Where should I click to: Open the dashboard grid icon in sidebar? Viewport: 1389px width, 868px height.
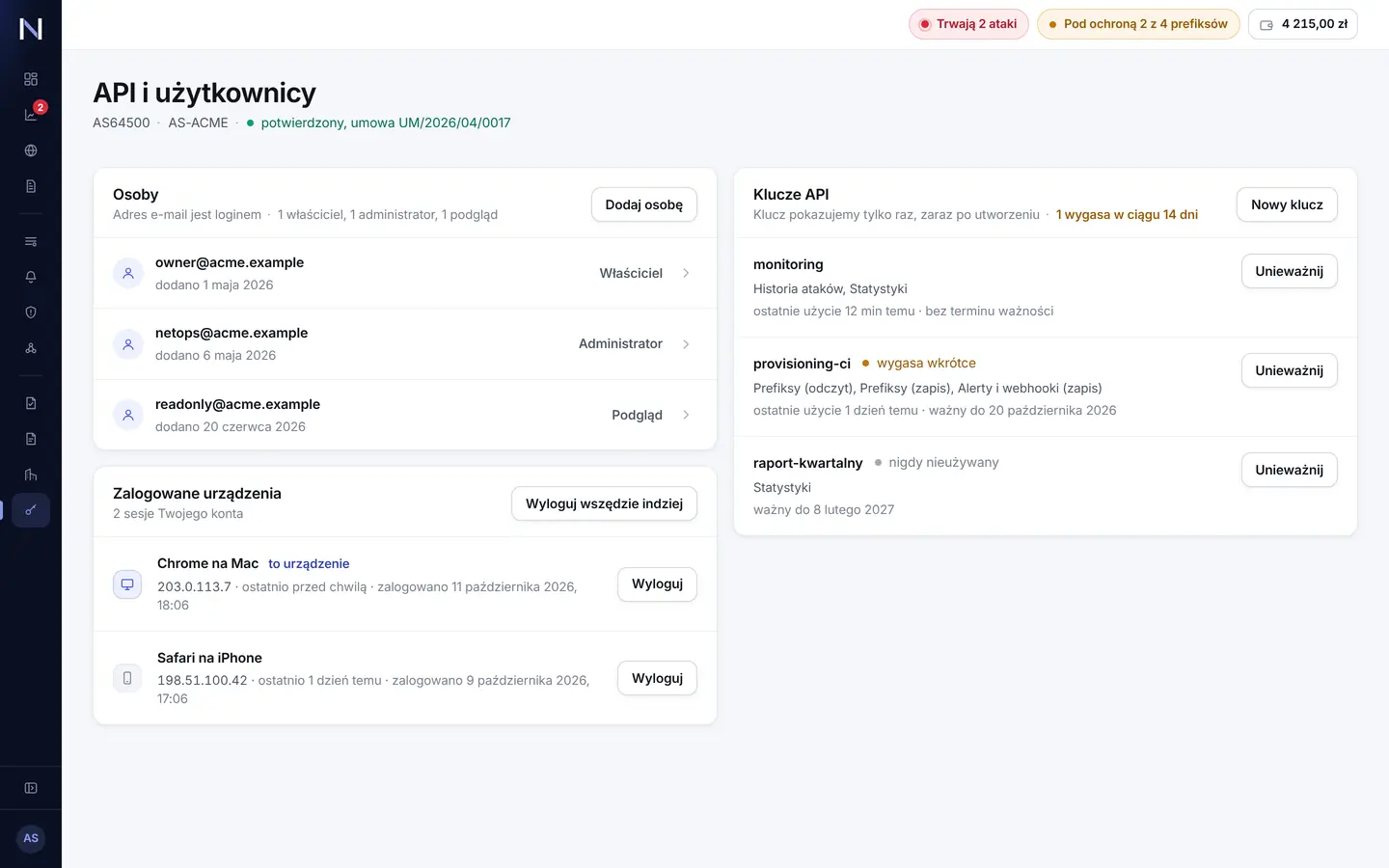tap(31, 79)
